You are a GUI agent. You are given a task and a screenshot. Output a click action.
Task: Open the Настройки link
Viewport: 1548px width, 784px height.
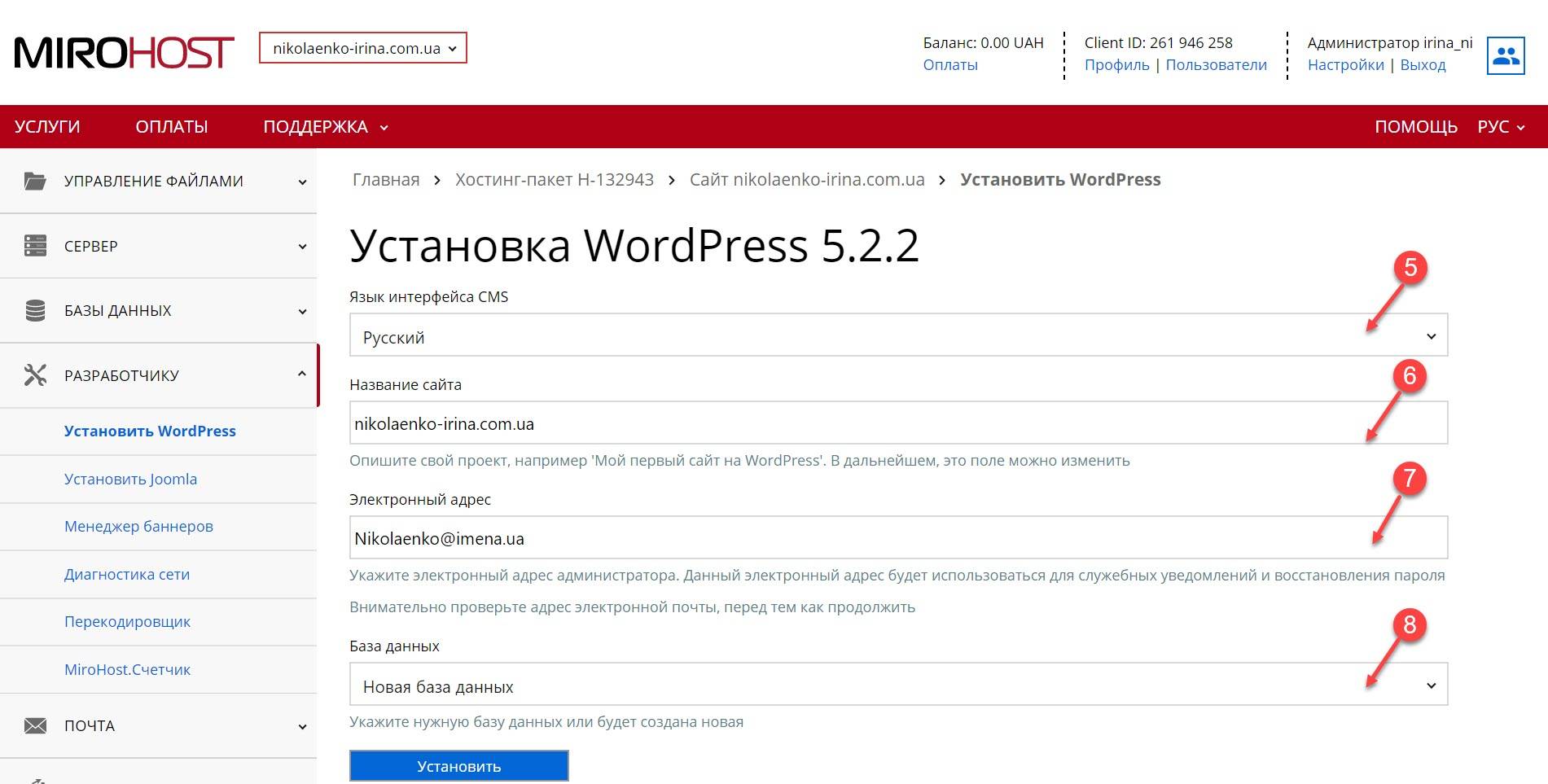pos(1345,64)
